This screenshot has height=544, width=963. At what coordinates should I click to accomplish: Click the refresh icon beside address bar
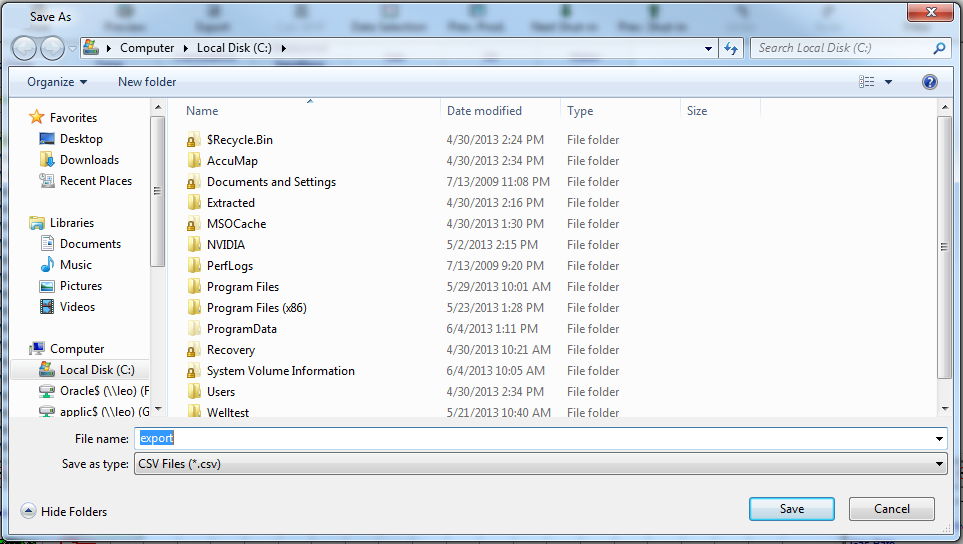(731, 48)
